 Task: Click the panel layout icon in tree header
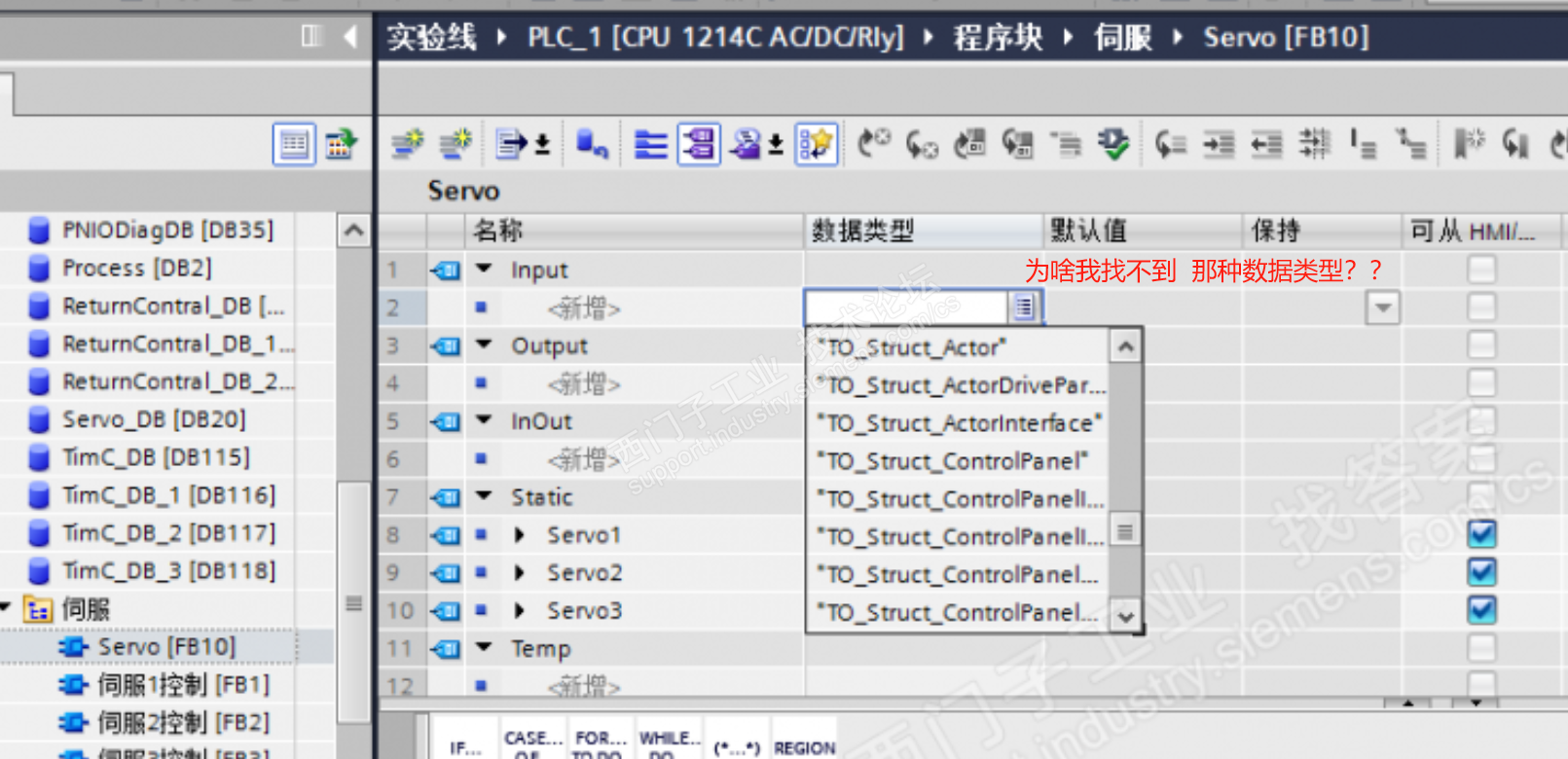tap(311, 37)
